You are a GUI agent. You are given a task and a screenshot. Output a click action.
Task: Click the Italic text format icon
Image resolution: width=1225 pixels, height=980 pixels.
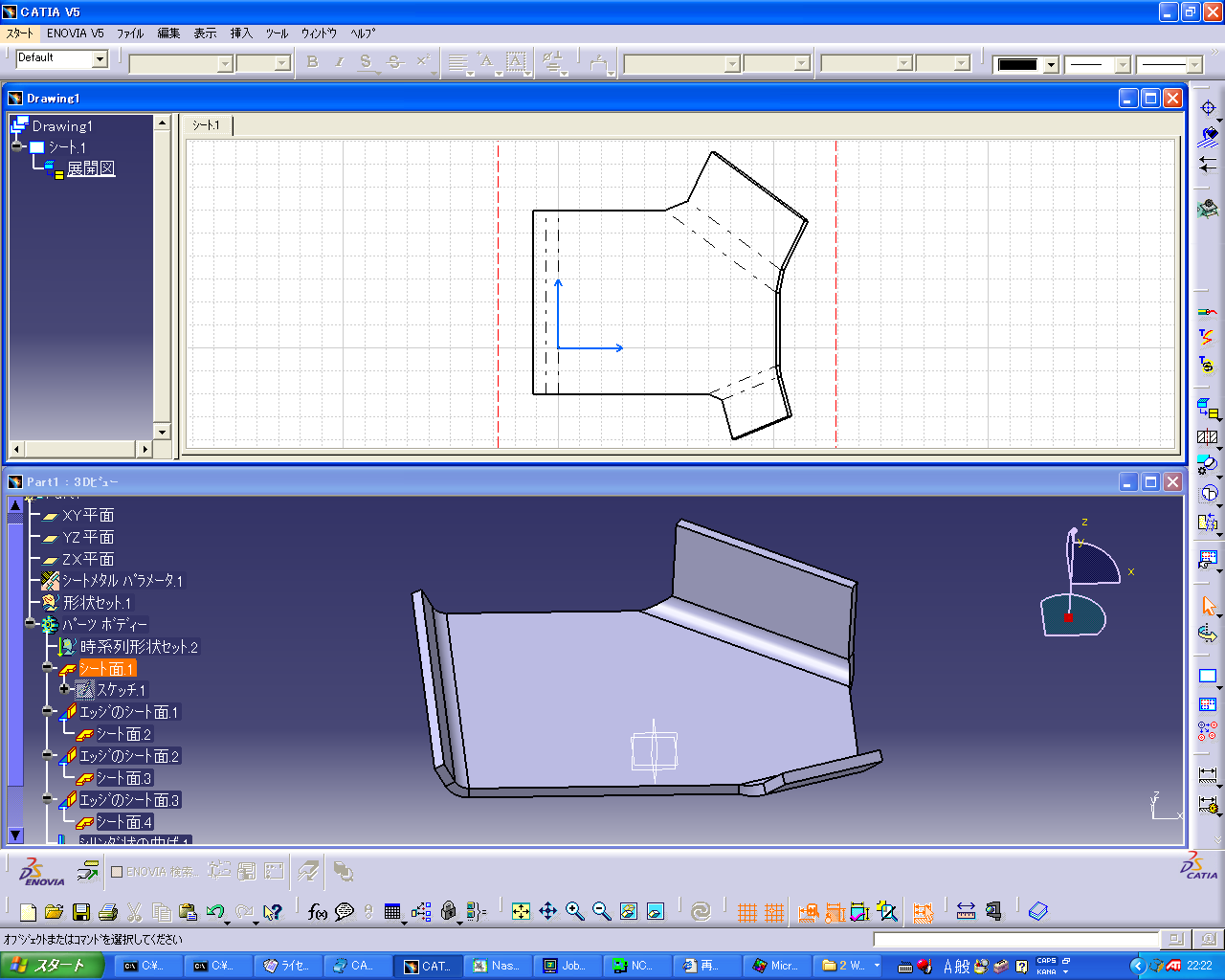click(339, 62)
